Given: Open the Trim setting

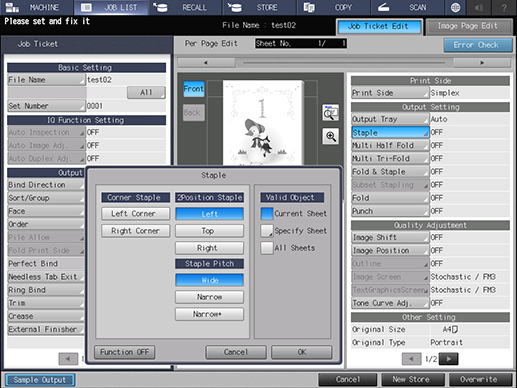Looking at the screenshot, I should click(46, 303).
